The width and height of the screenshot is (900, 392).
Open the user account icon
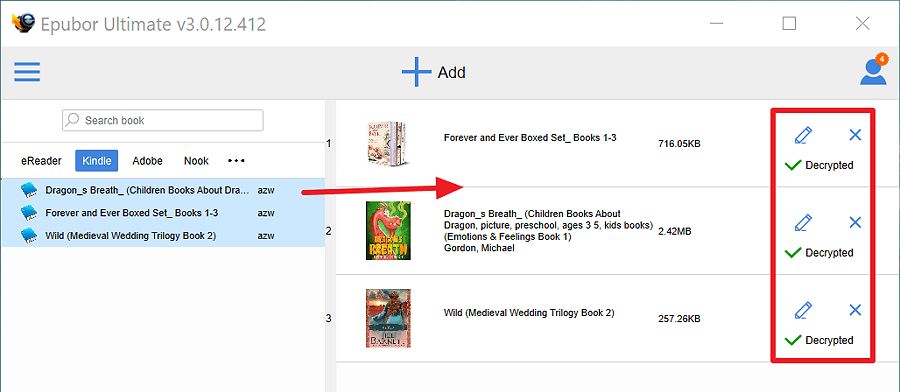(873, 71)
